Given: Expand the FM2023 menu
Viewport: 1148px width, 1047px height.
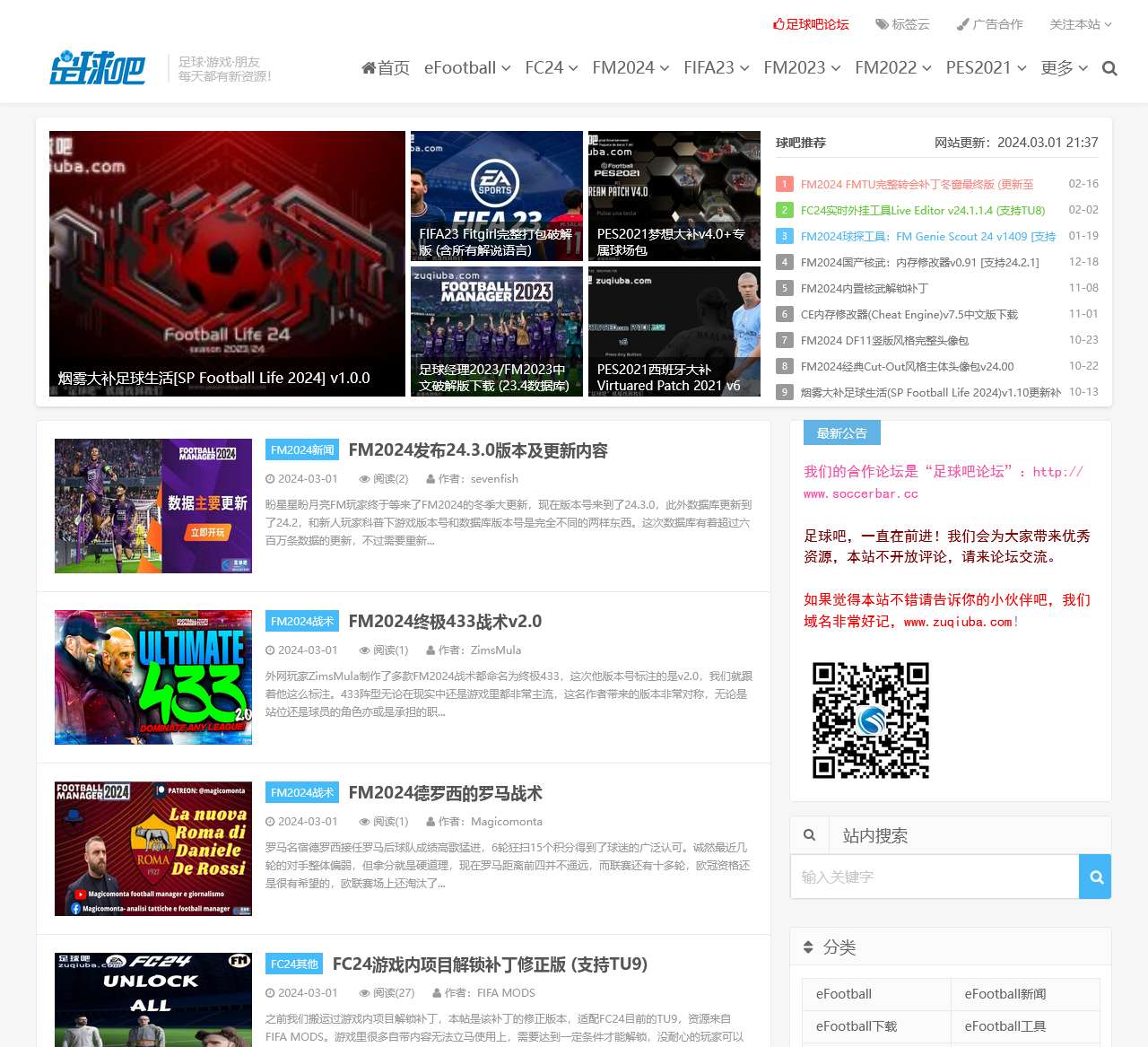Looking at the screenshot, I should (x=802, y=68).
